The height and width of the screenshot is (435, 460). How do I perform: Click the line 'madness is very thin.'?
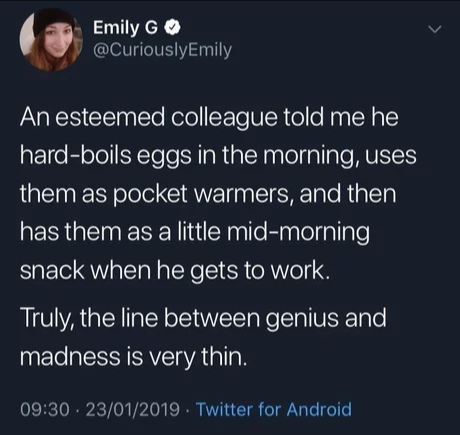pyautogui.click(x=134, y=357)
